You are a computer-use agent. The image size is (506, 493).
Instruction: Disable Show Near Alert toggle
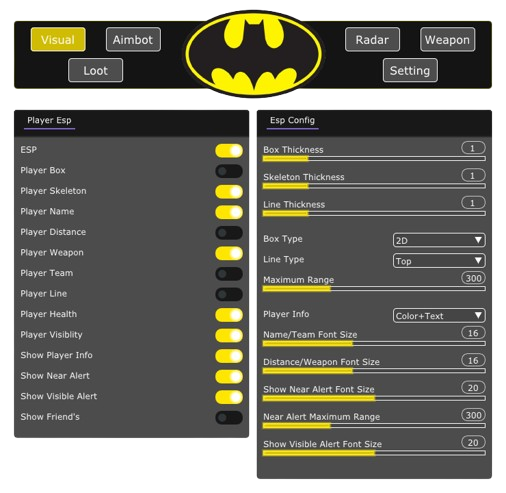coord(229,376)
